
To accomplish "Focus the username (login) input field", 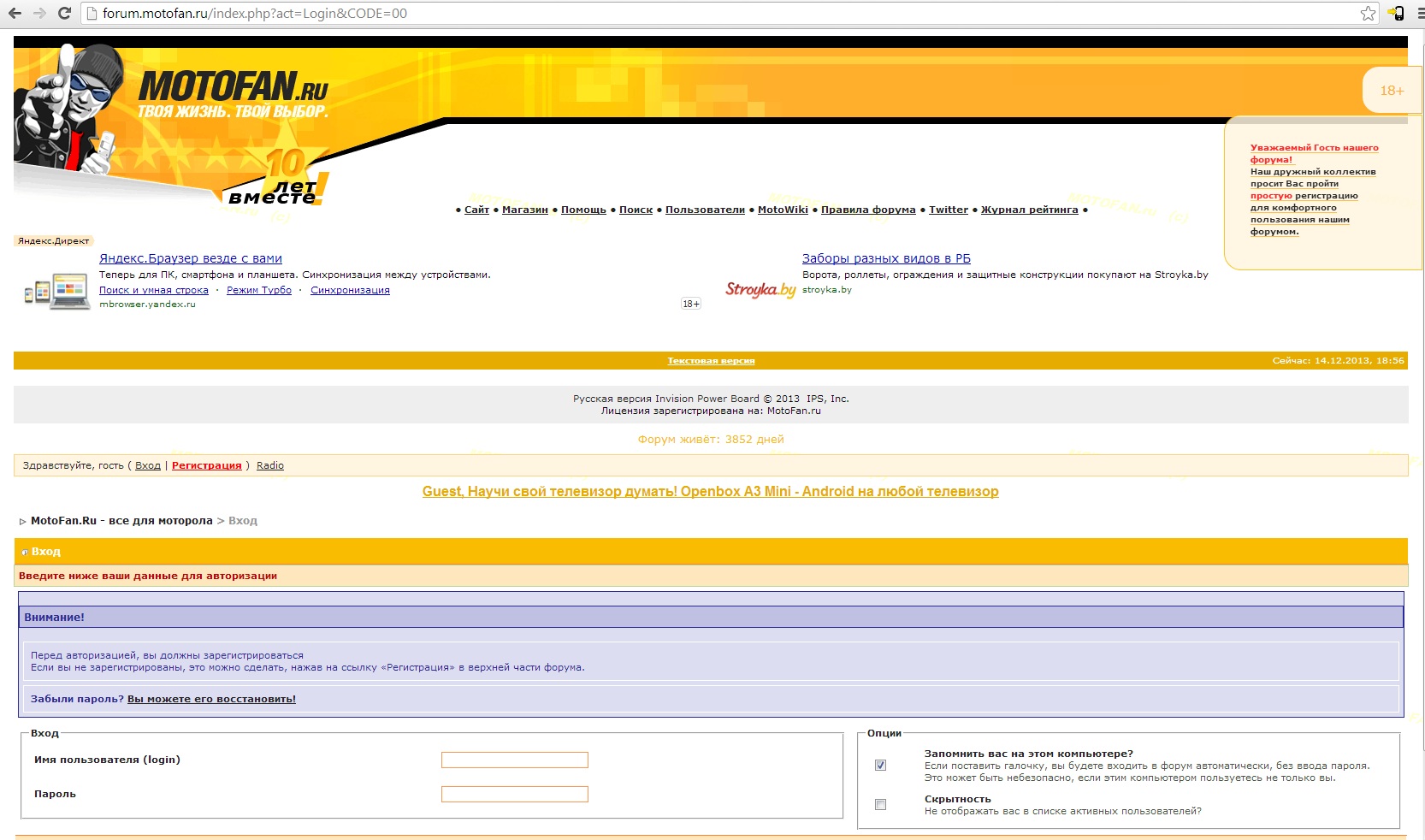I will point(515,760).
